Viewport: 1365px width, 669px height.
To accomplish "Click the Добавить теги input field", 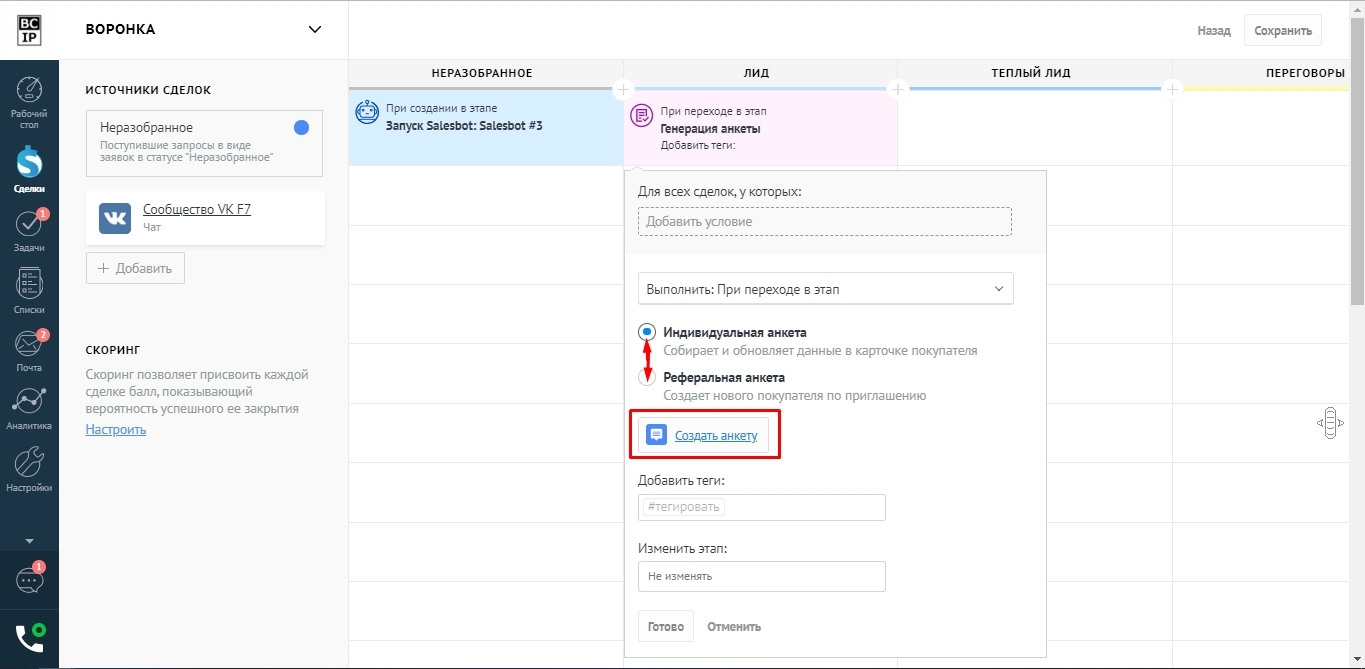I will click(761, 507).
